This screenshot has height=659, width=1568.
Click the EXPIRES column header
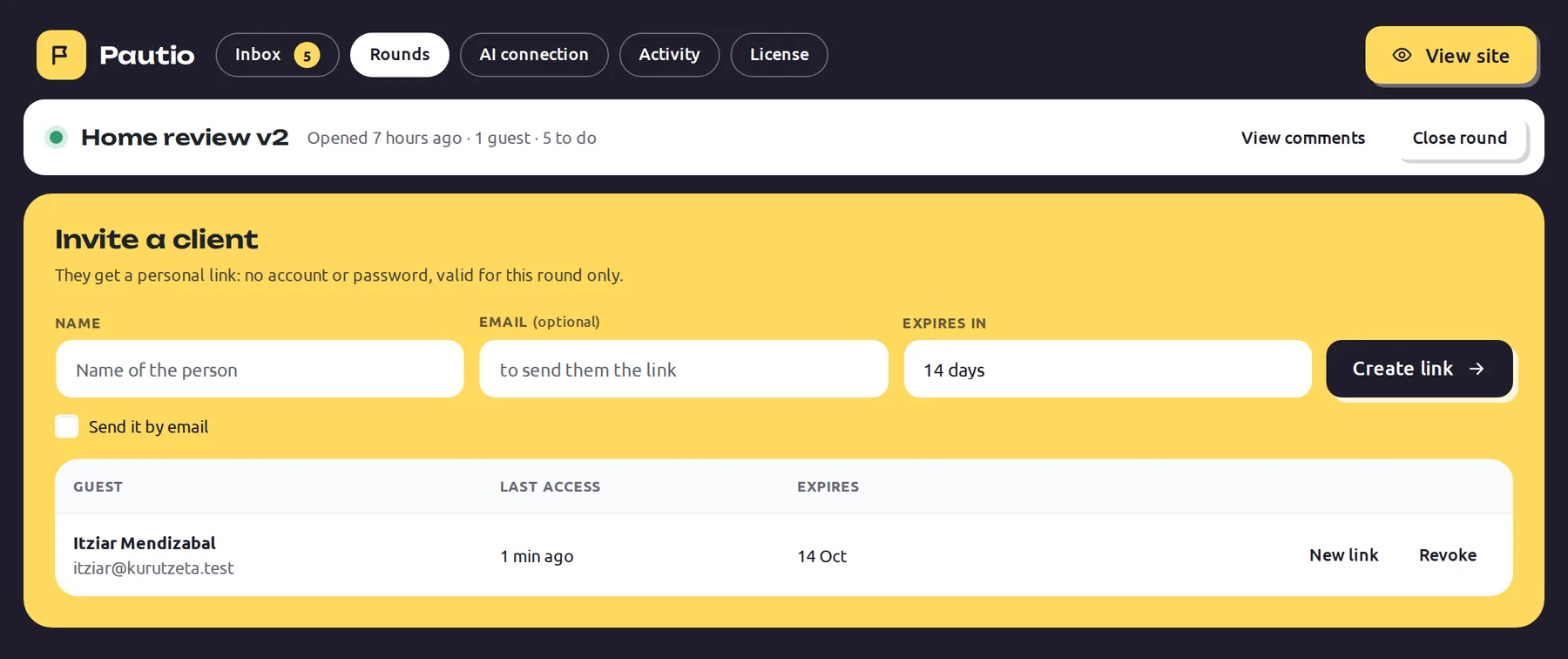point(828,486)
